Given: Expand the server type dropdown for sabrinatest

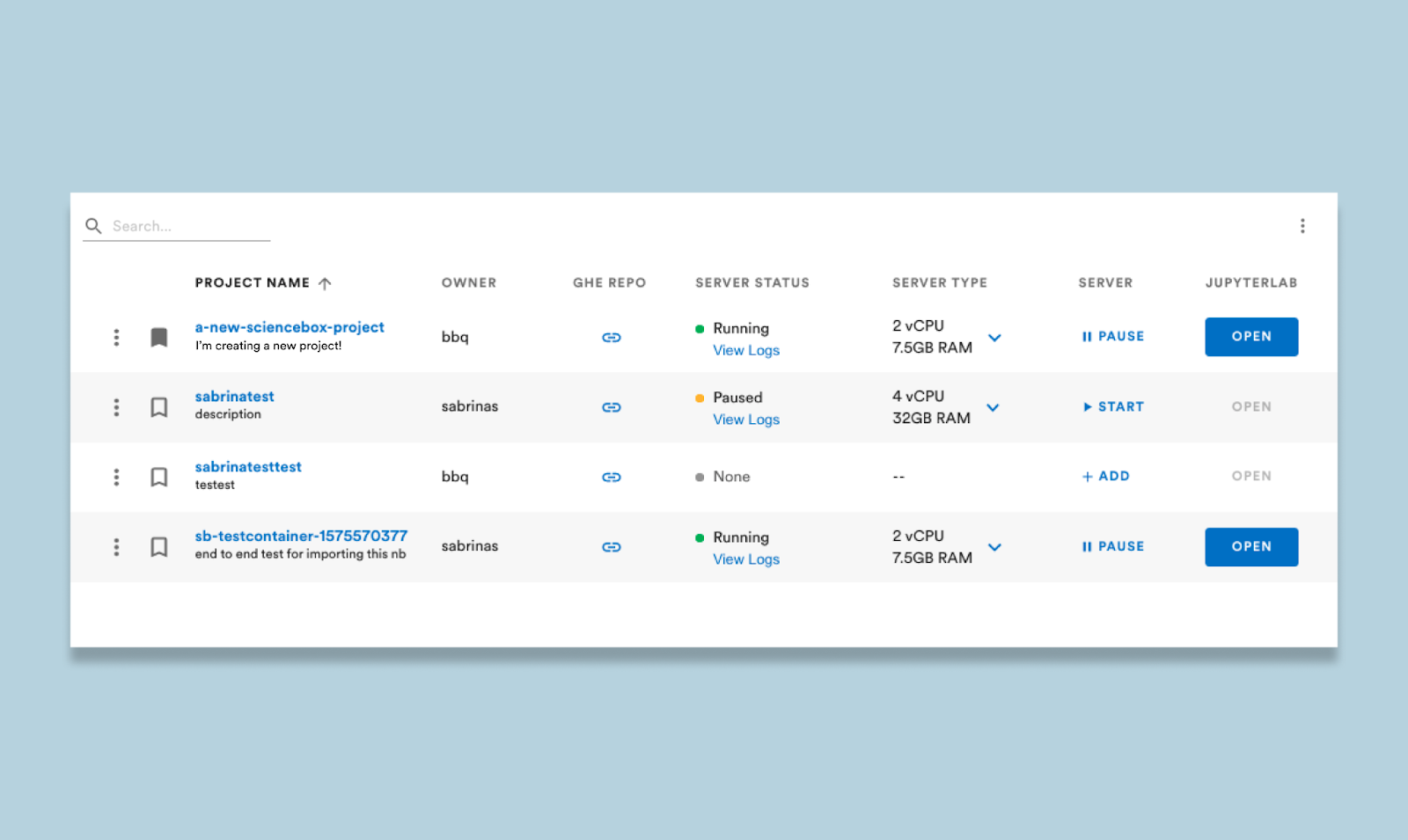Looking at the screenshot, I should coord(994,407).
